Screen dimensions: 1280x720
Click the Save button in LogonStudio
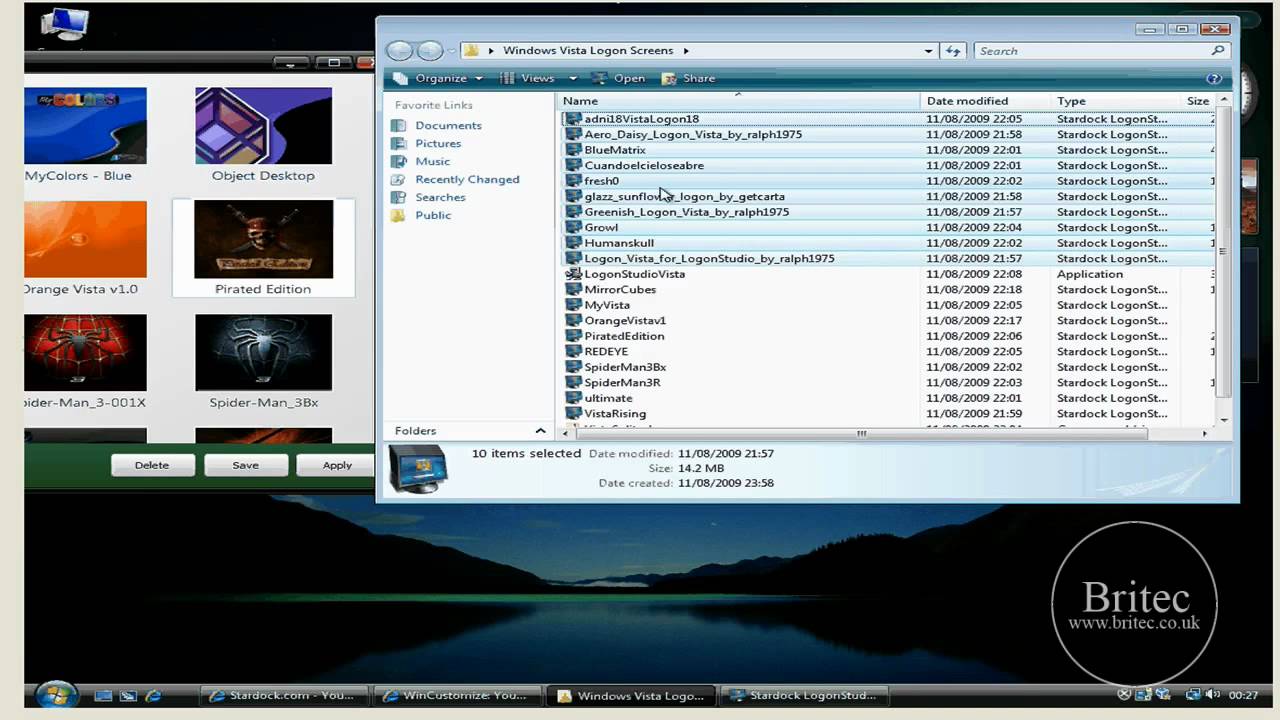point(245,465)
